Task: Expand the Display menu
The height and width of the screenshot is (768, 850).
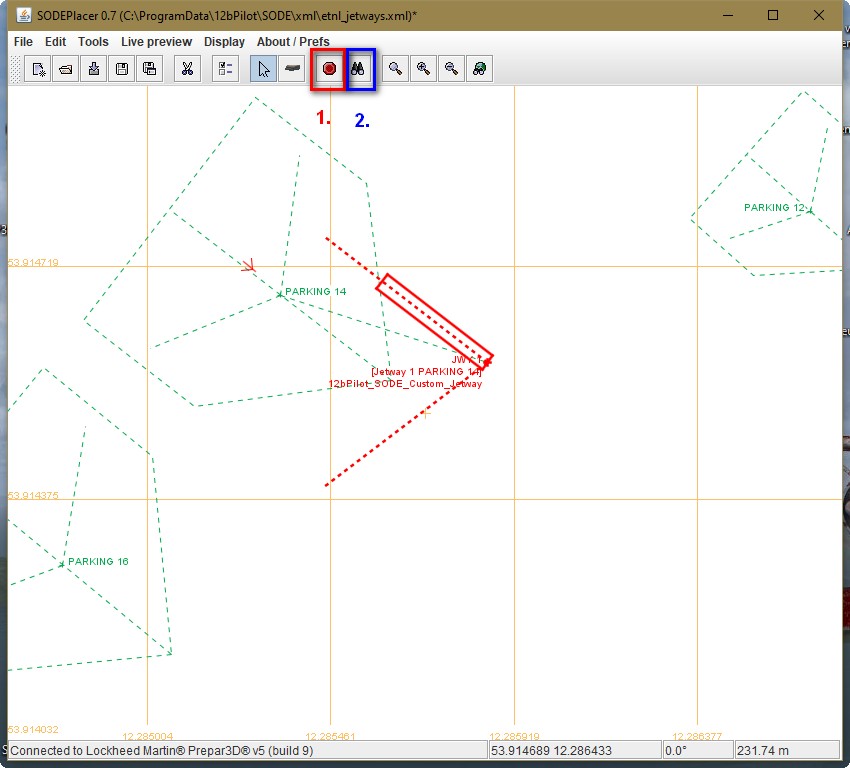Action: tap(224, 42)
